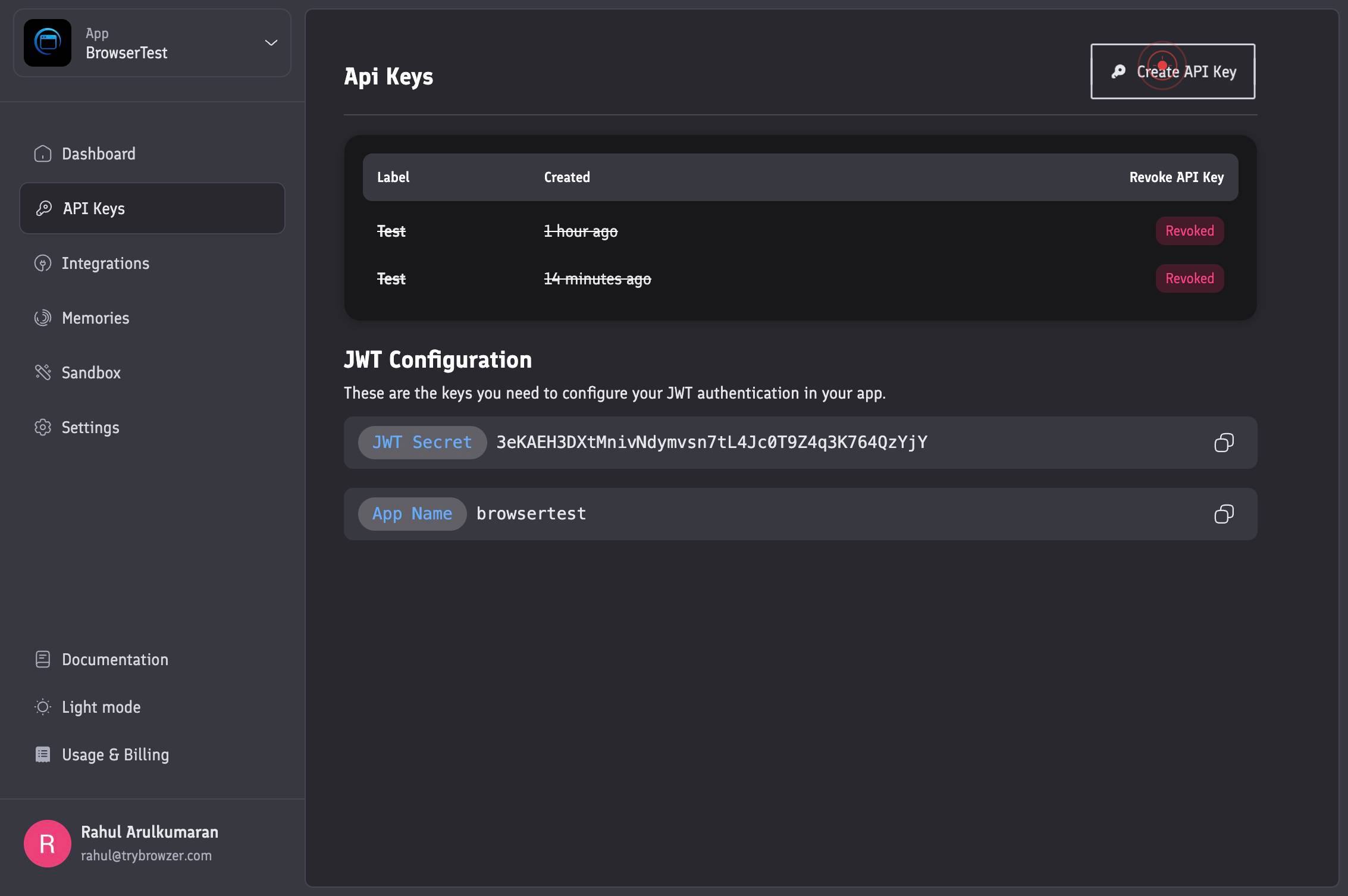The width and height of the screenshot is (1348, 896).
Task: Click the Integrations plug icon
Action: pos(43,263)
